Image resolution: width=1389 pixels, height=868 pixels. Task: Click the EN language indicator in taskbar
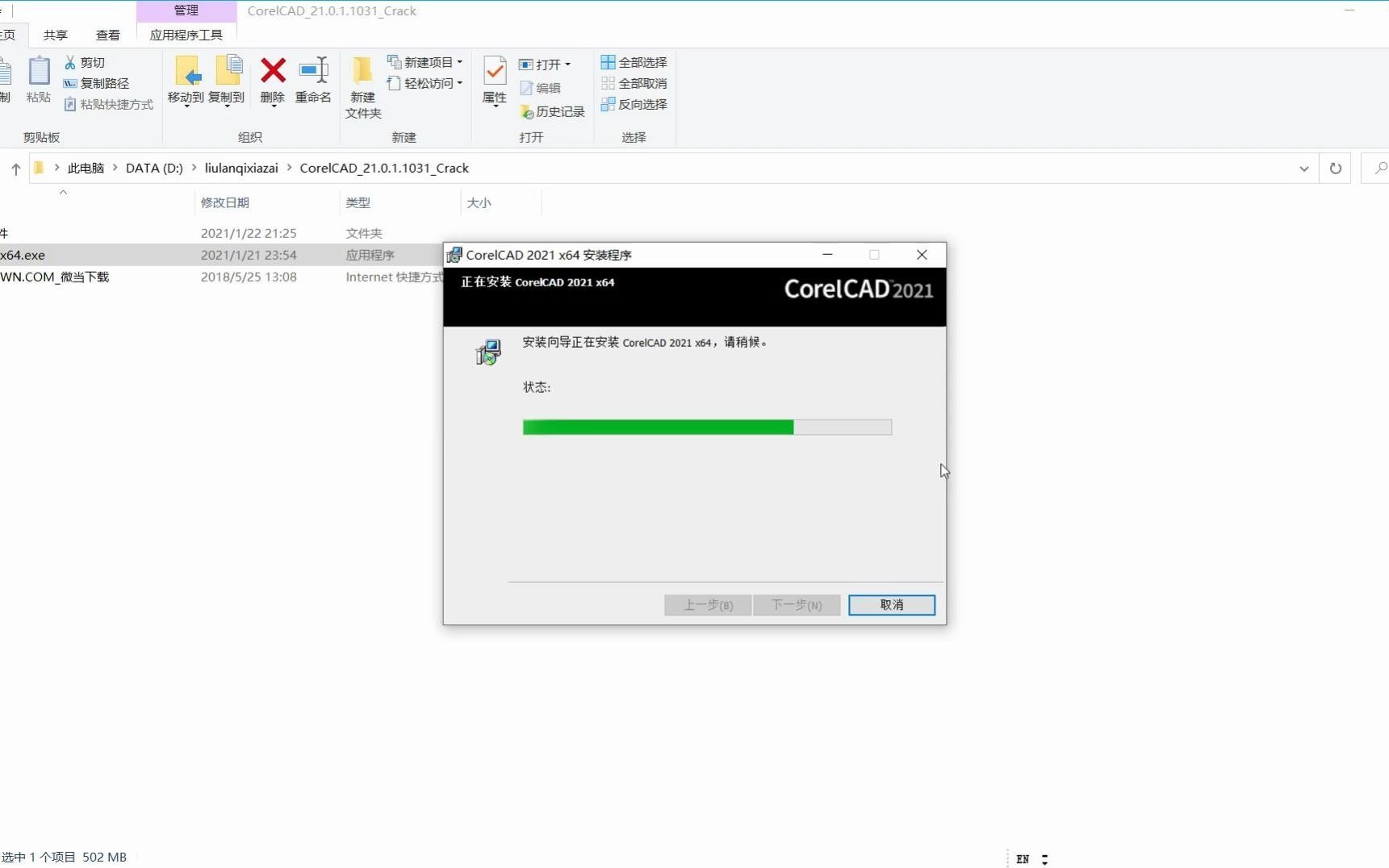click(1023, 859)
